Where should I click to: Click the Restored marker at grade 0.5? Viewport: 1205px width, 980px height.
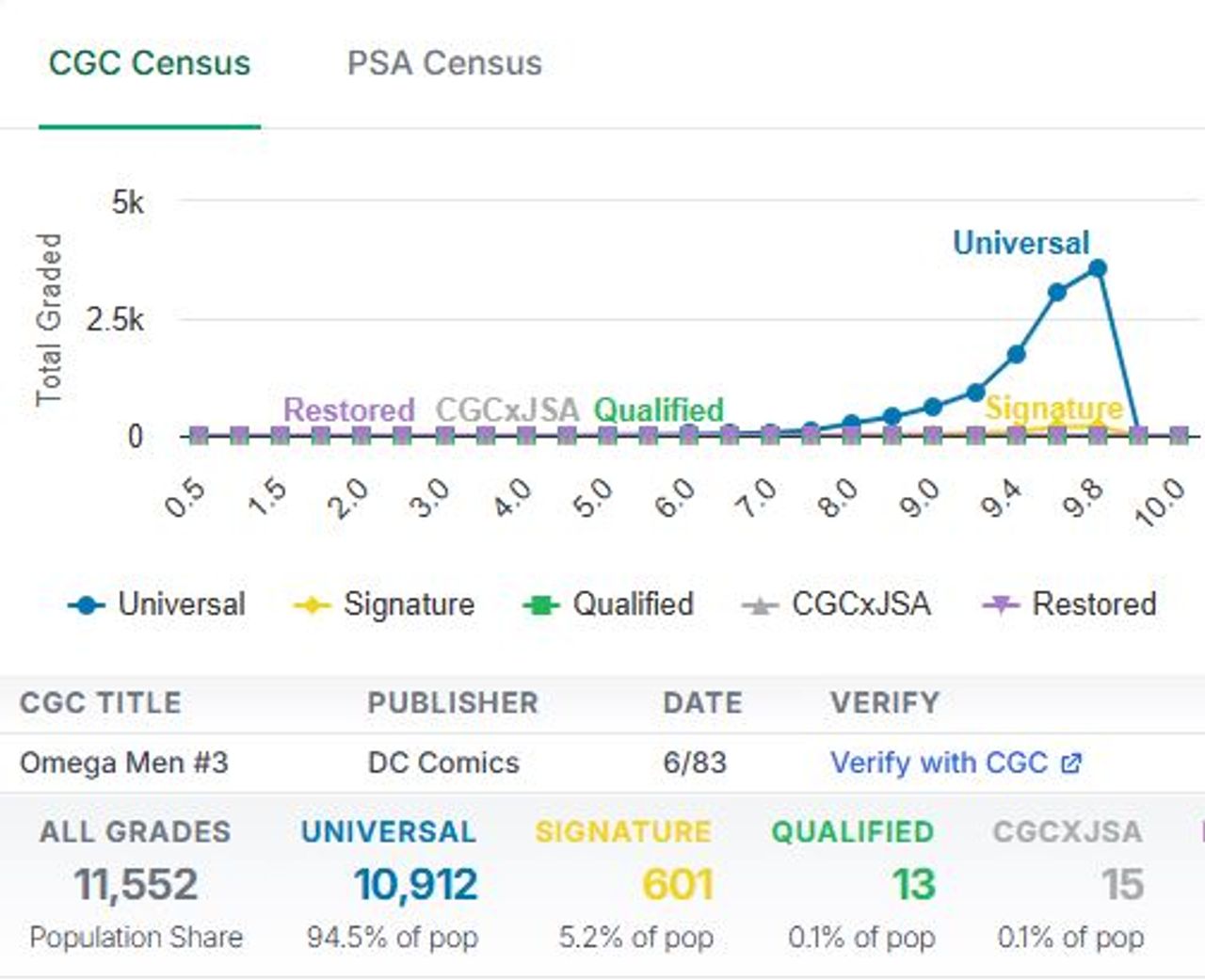click(199, 435)
